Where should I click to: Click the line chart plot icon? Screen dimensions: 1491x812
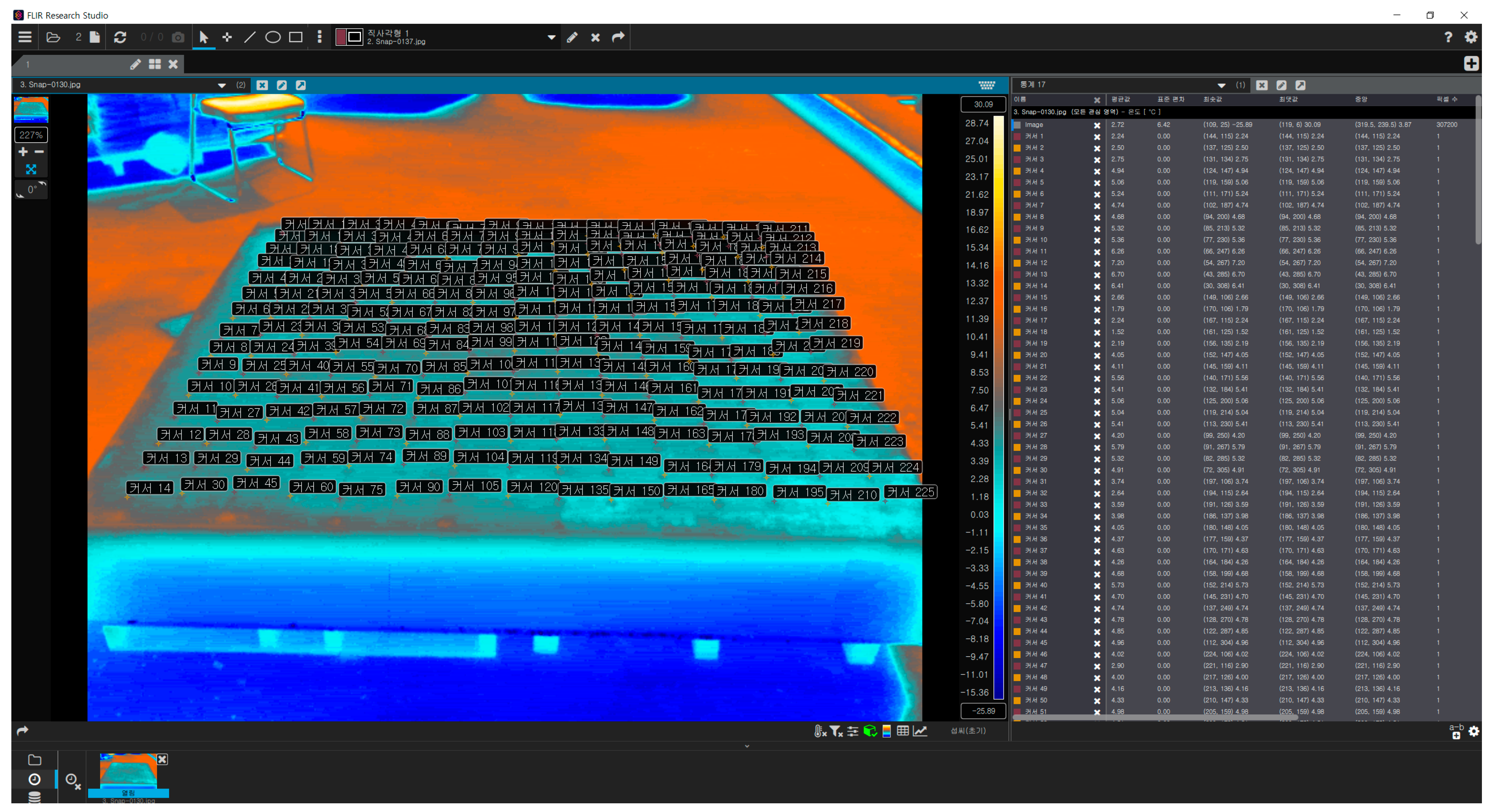coord(920,731)
